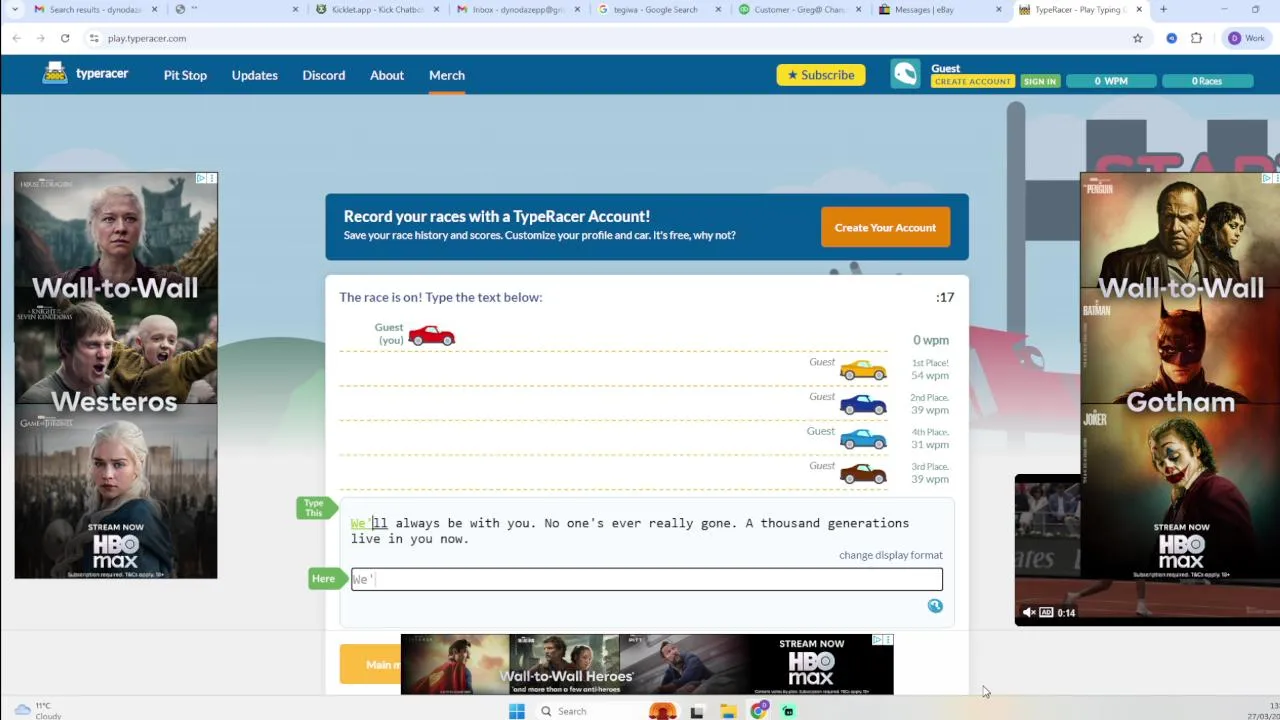
Task: Click the brown 3rd place car
Action: pyautogui.click(x=863, y=473)
